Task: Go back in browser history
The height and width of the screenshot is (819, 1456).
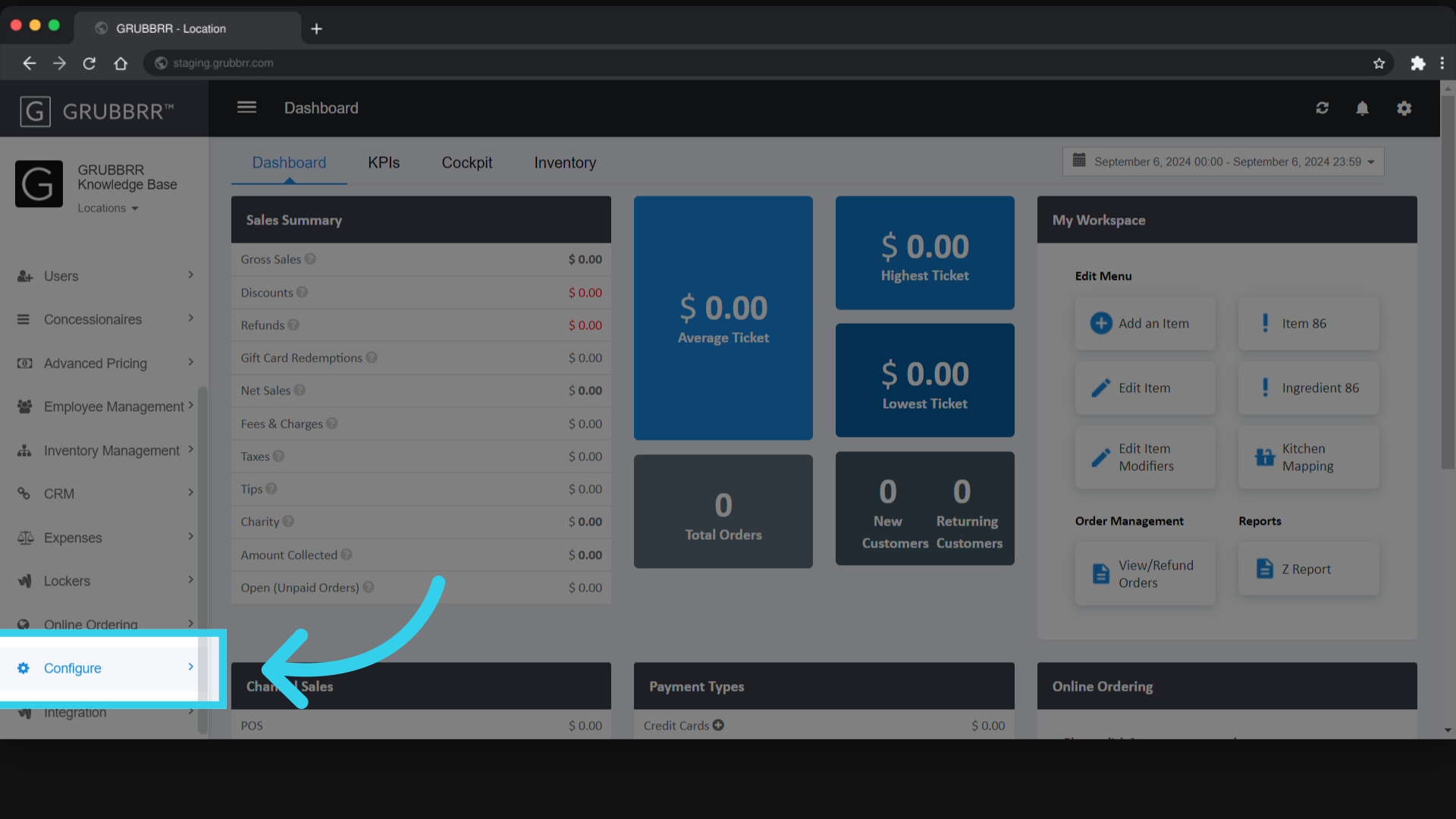Action: pyautogui.click(x=30, y=63)
